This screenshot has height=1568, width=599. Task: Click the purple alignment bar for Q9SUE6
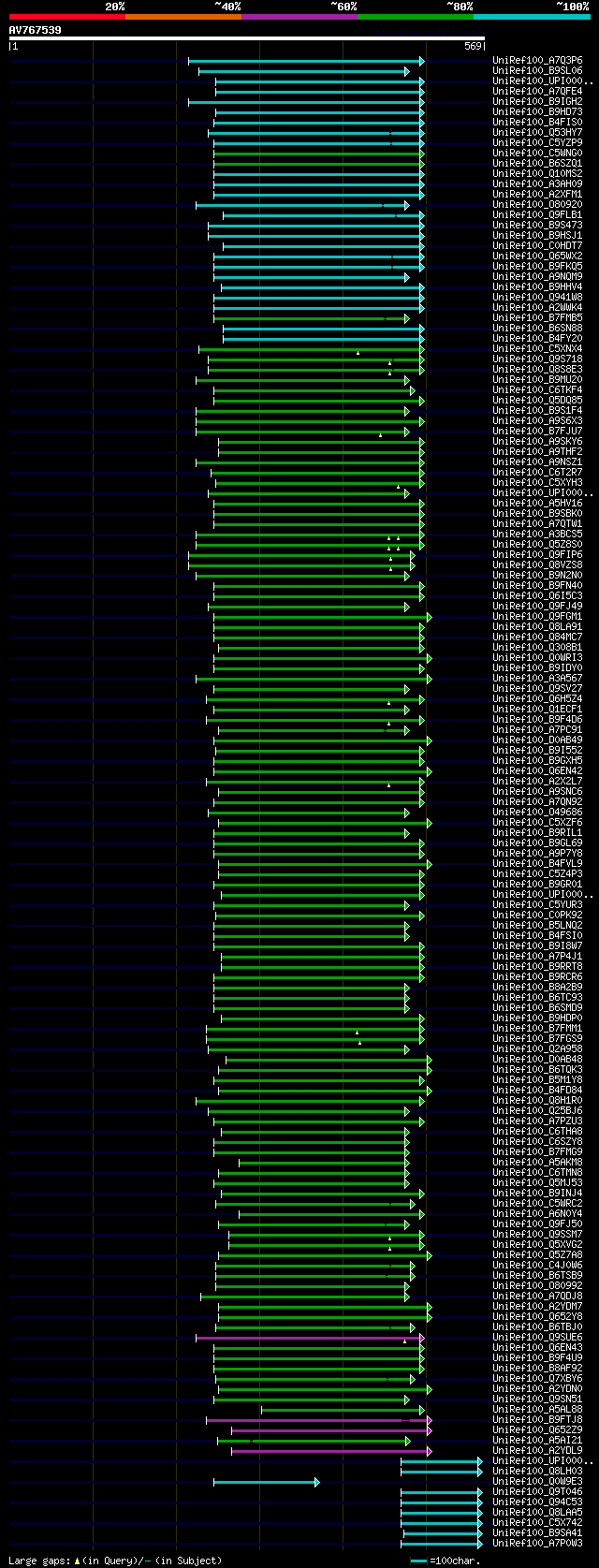(x=310, y=1338)
